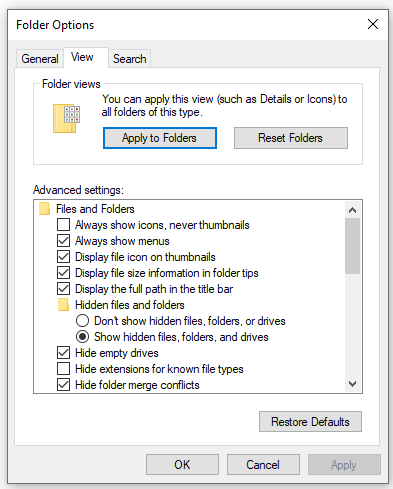
Task: Click the Folder Options title text
Action: (x=55, y=25)
